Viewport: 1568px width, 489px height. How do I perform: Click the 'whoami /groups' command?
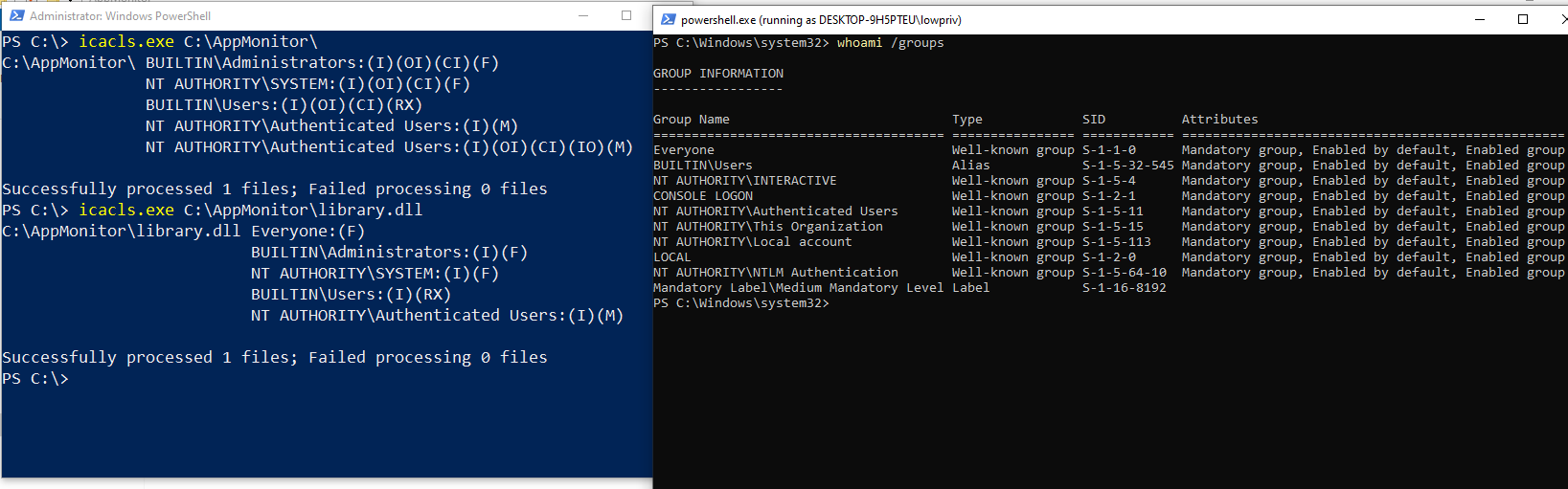[x=891, y=43]
